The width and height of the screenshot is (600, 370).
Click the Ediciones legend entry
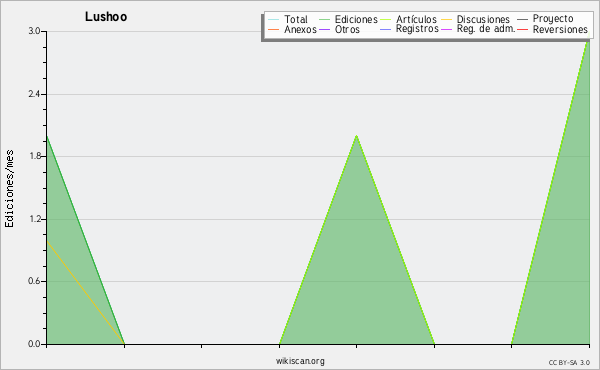(x=348, y=19)
